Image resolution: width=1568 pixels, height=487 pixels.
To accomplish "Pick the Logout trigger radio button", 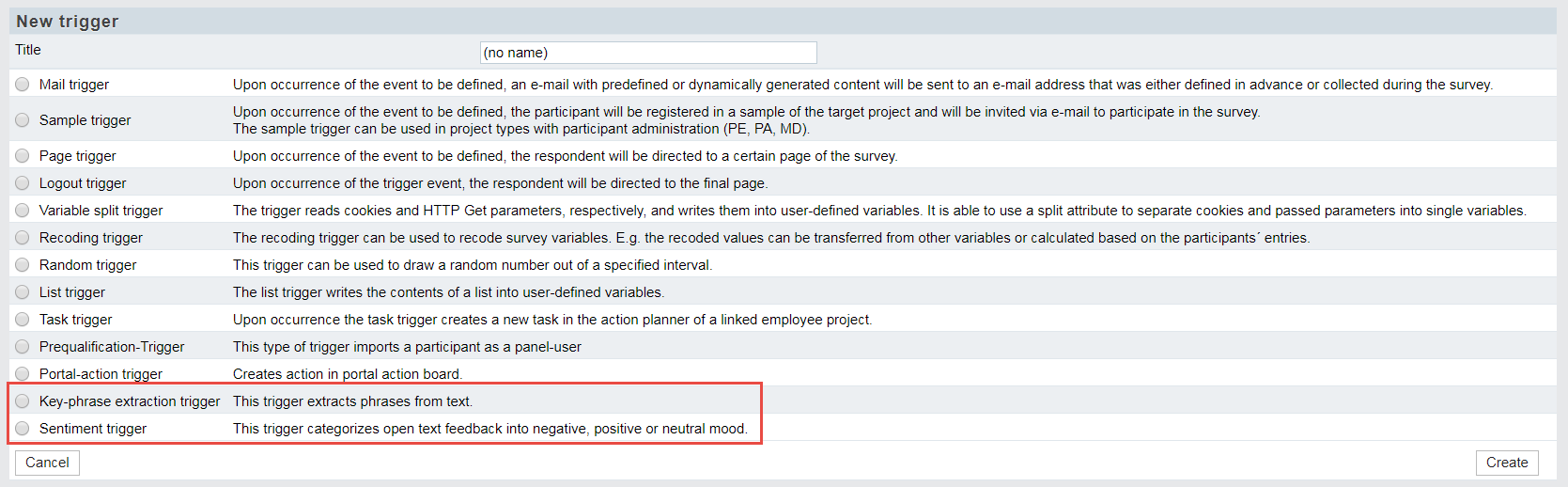I will 23,183.
